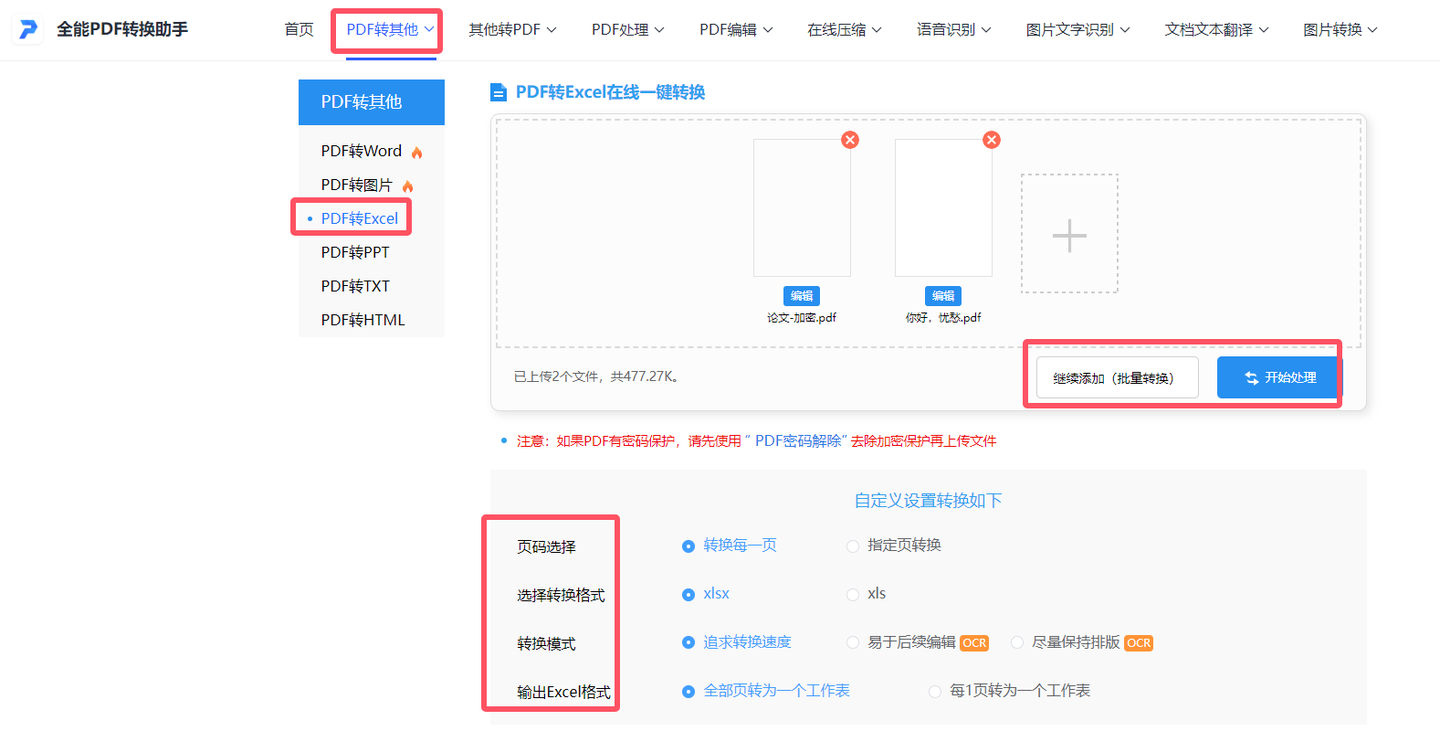
Task: Open PDF转TXT in the sidebar
Action: point(355,286)
